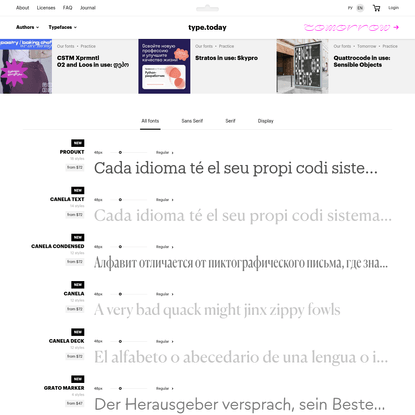Edit Canela Condensed sample text 'Алфавит отличается'
Screen dimensions: 415x415
click(241, 263)
